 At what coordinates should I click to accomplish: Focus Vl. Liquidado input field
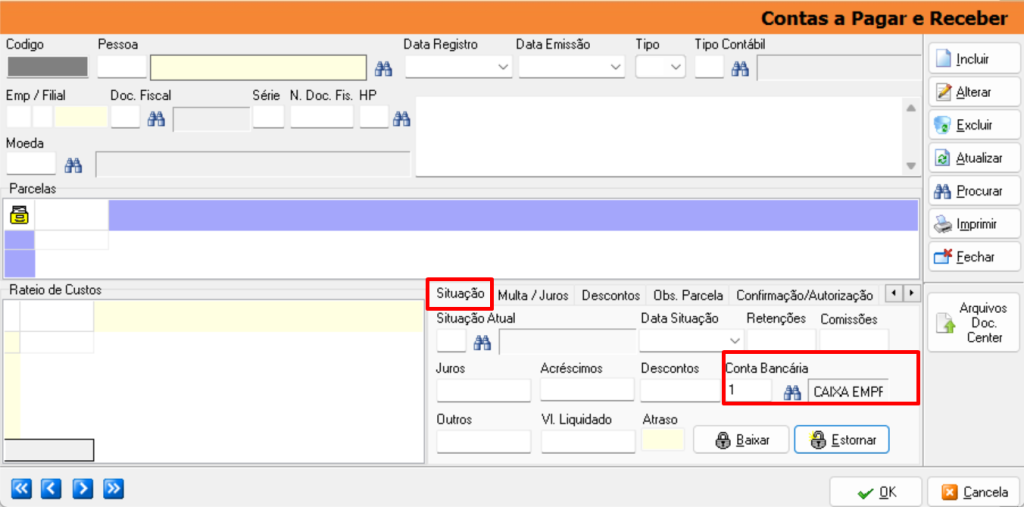(x=588, y=442)
